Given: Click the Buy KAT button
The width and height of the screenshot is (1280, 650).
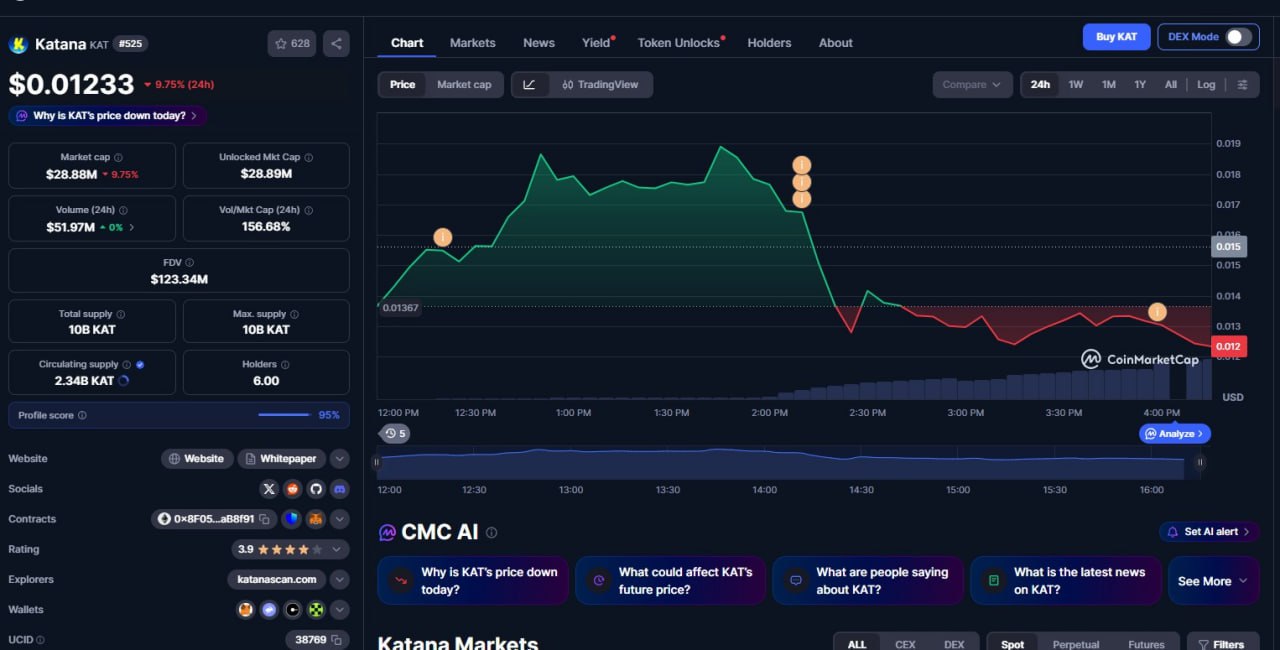Looking at the screenshot, I should click(1116, 37).
